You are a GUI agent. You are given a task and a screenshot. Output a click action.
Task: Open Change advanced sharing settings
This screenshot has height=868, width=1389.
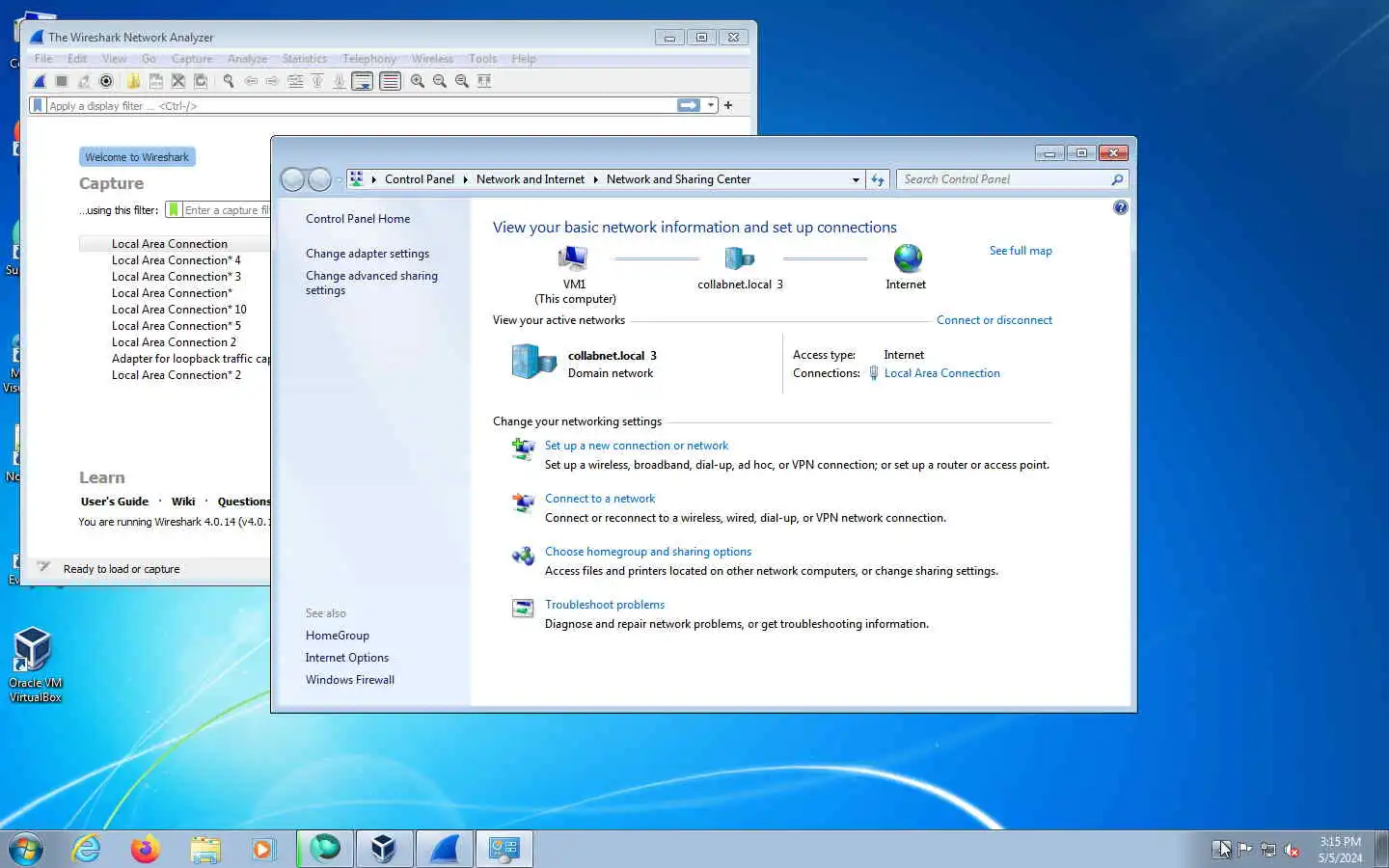(x=371, y=283)
